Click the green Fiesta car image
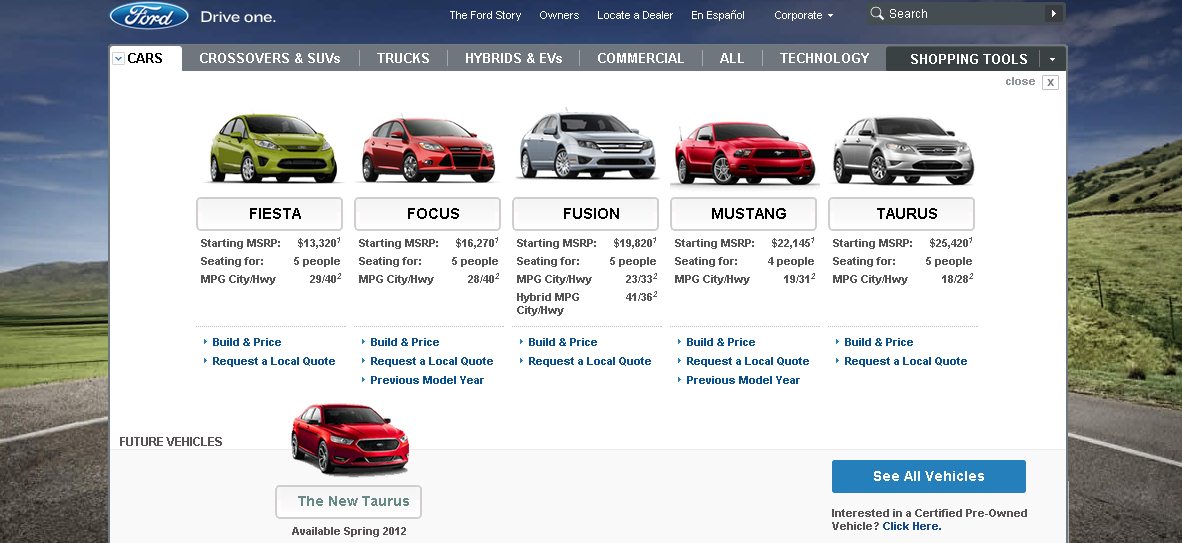The width and height of the screenshot is (1182, 543). (x=272, y=149)
